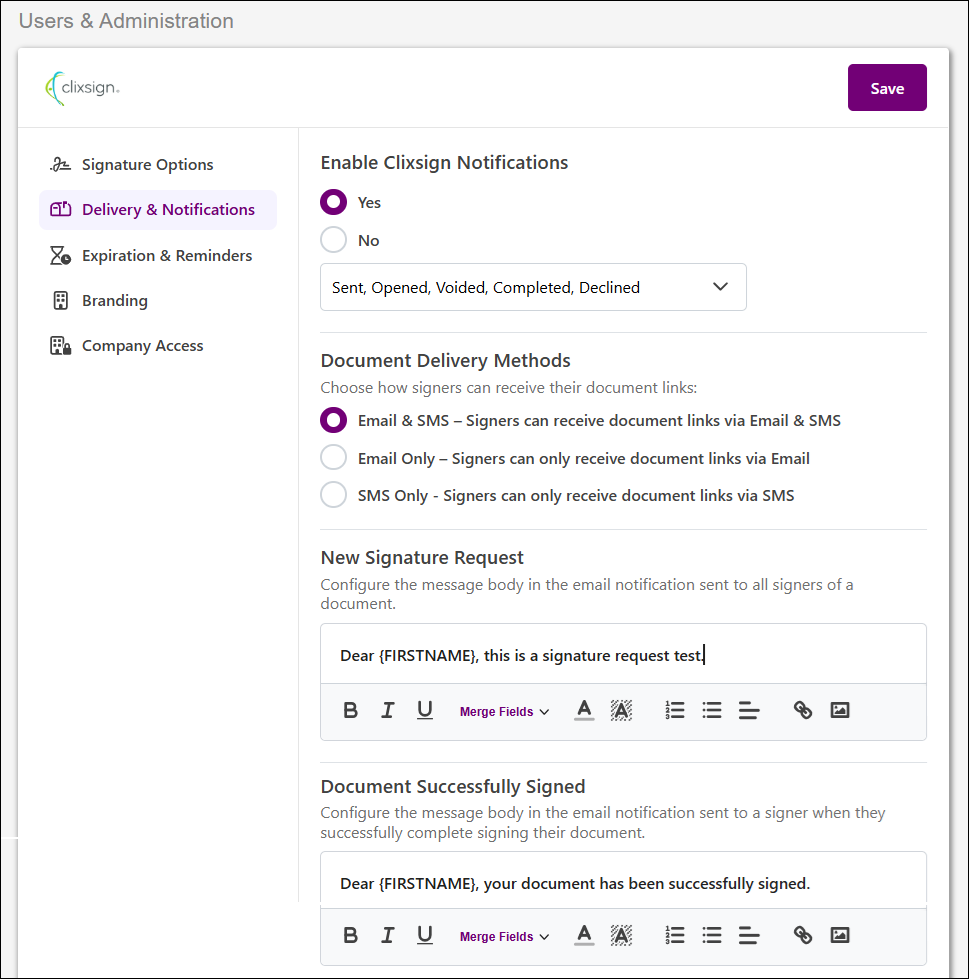Expand Merge Fields in Document Successfully Signed editor
This screenshot has height=979, width=969.
pyautogui.click(x=504, y=937)
